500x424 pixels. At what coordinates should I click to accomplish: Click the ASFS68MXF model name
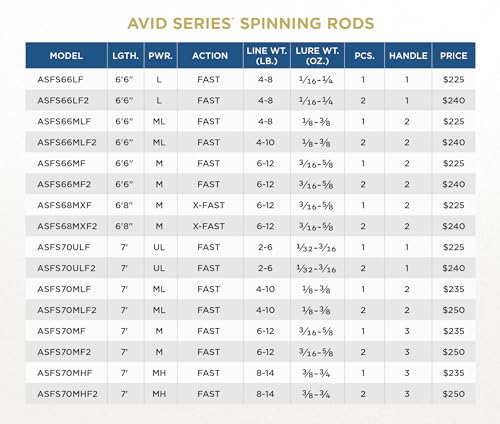[x=64, y=205]
